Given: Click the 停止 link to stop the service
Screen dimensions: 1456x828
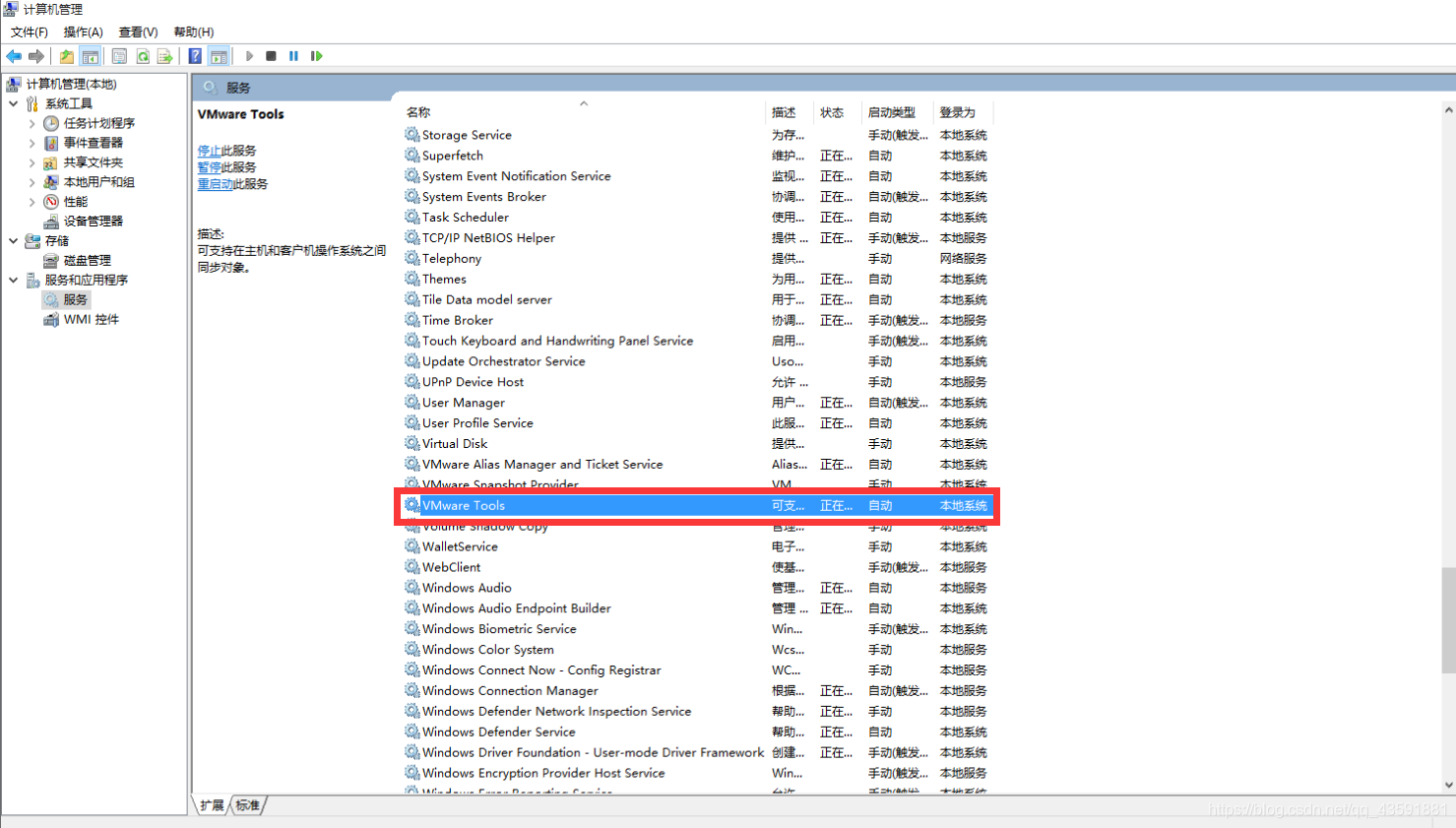Looking at the screenshot, I should pyautogui.click(x=209, y=151).
